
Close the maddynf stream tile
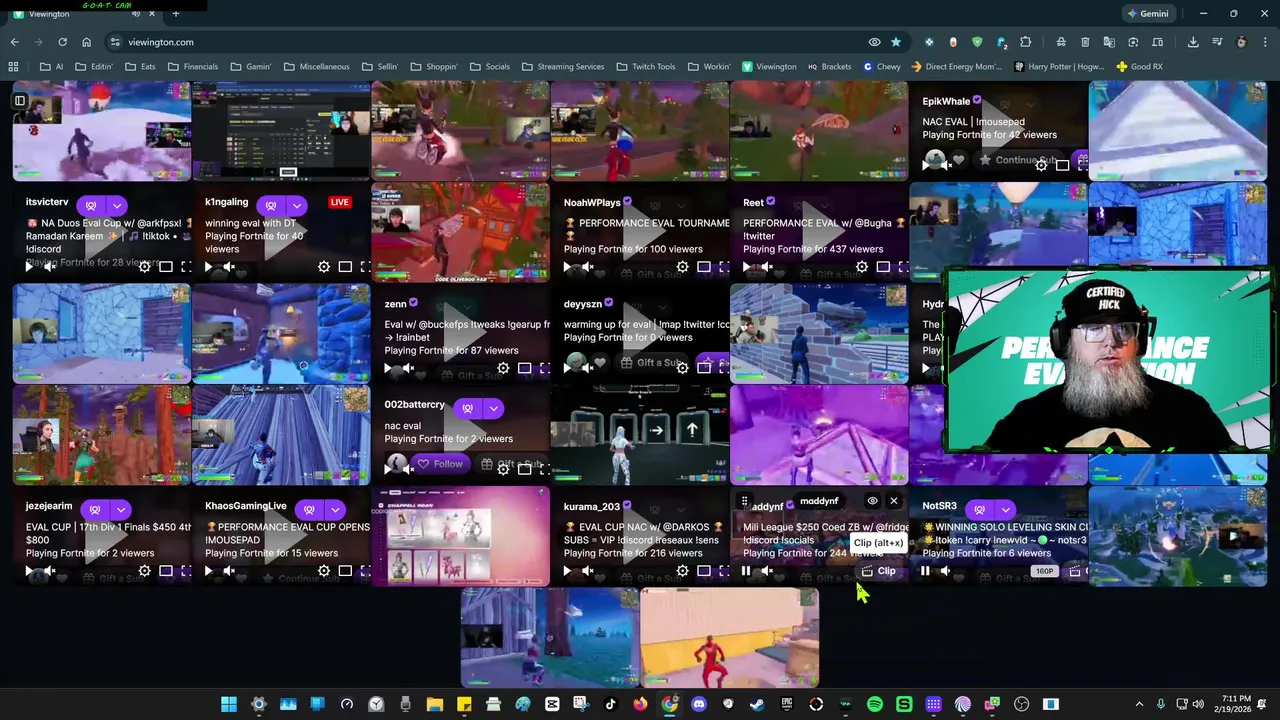tap(894, 501)
